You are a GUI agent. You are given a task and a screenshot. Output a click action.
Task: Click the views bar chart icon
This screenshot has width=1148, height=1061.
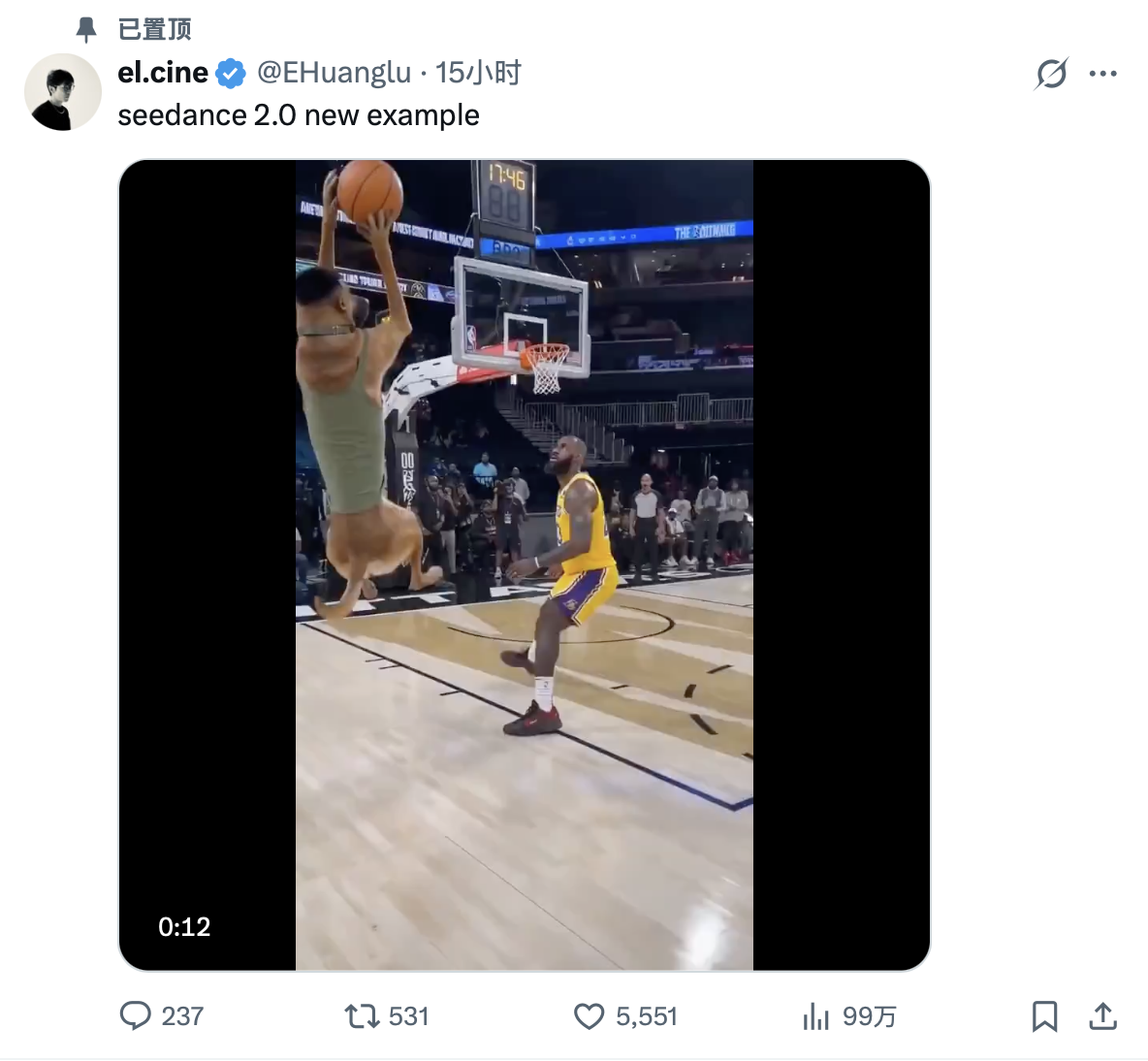[816, 1016]
